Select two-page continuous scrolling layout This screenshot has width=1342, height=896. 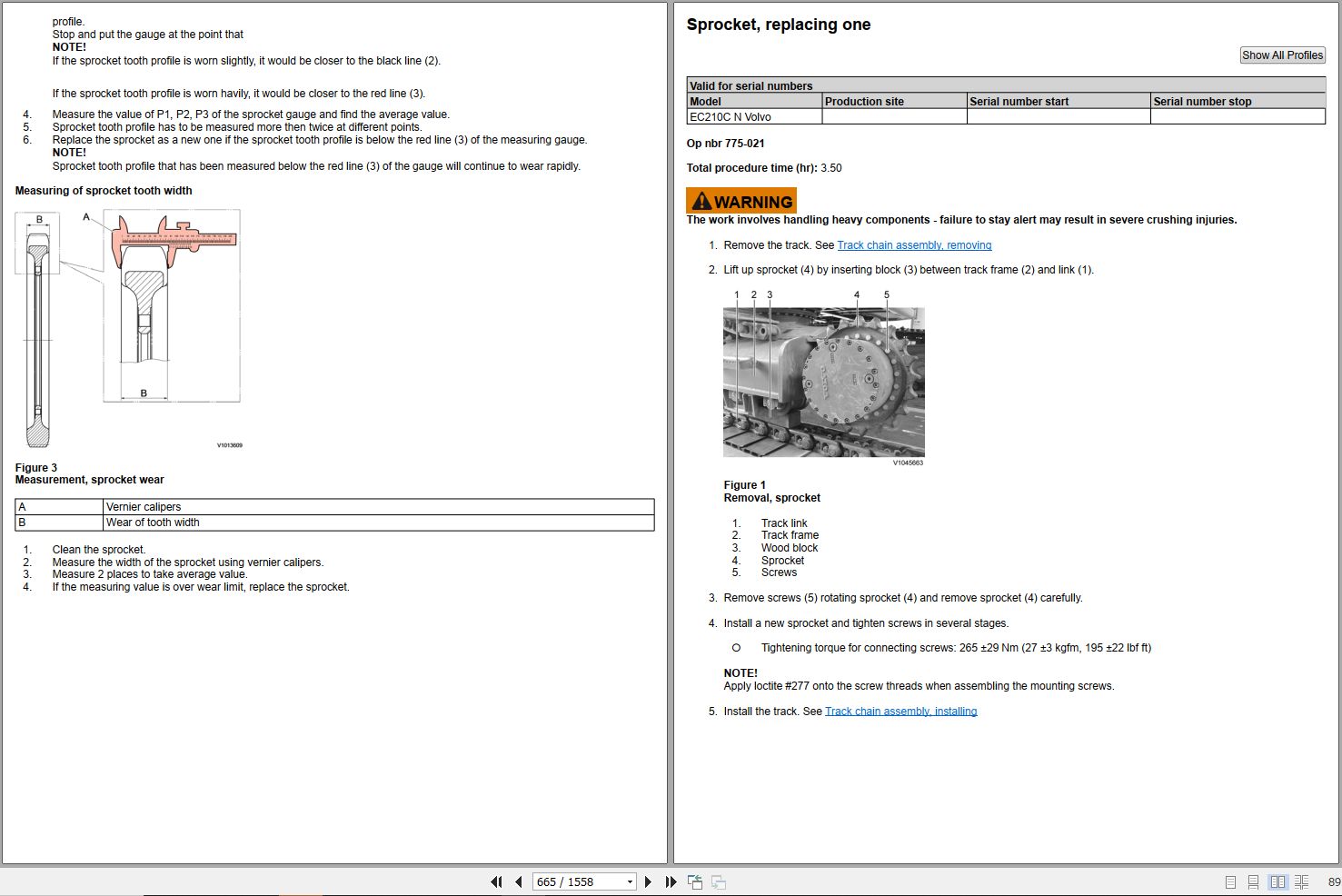click(x=1301, y=881)
